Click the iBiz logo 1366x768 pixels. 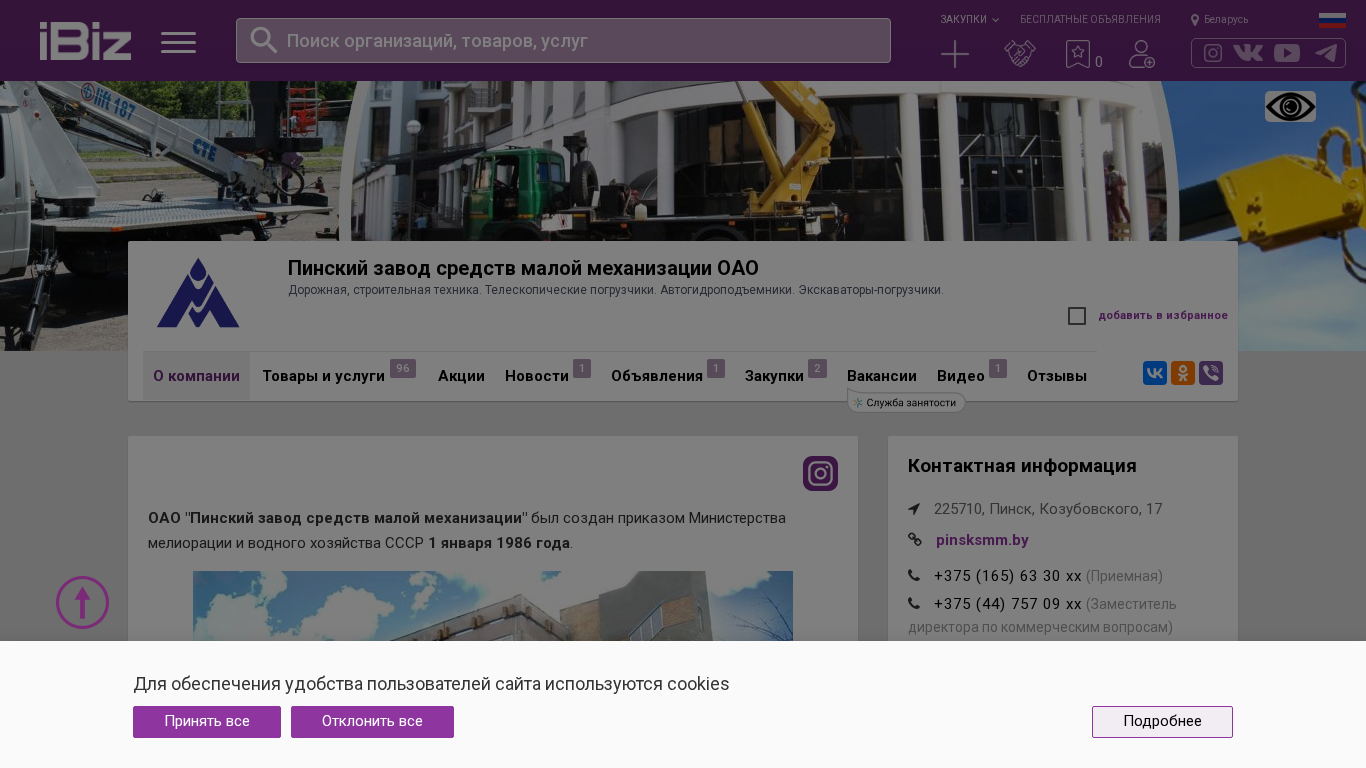[x=85, y=41]
